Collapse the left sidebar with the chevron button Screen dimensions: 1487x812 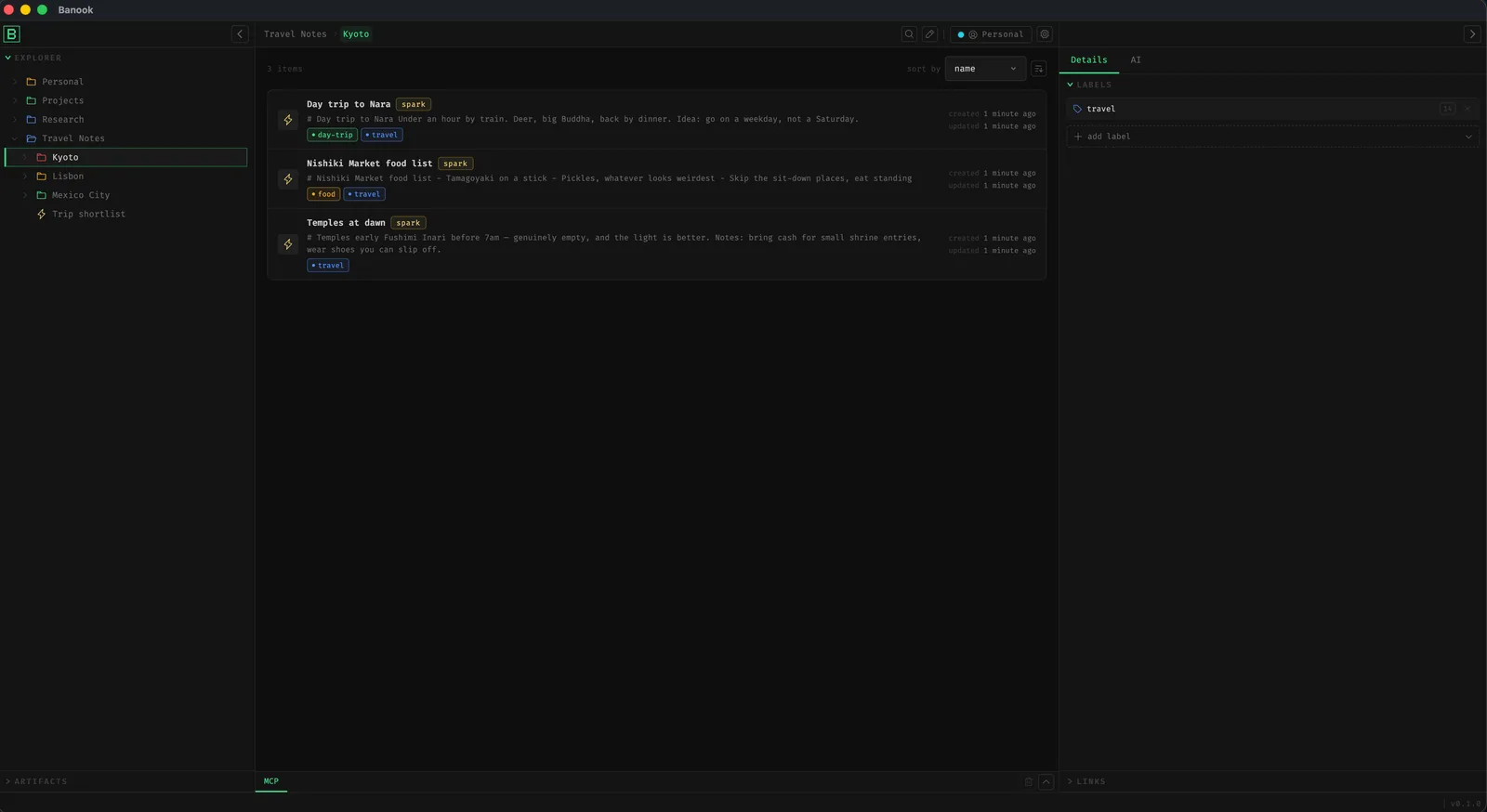pos(240,34)
